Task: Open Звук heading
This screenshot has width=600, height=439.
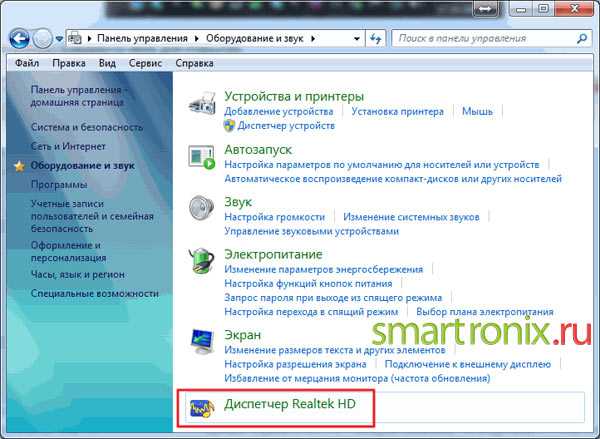Action: click(x=238, y=202)
